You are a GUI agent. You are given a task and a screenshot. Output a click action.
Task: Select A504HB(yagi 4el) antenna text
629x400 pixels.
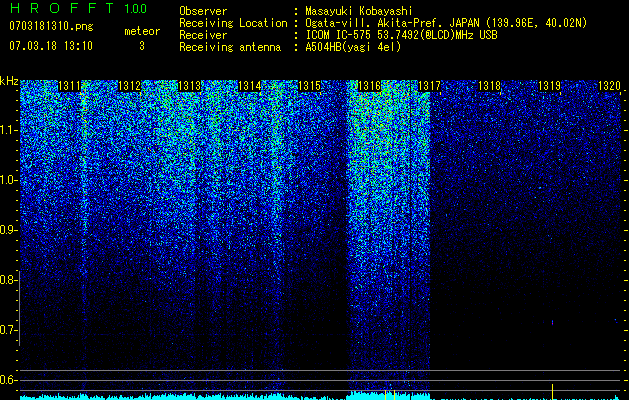pyautogui.click(x=353, y=47)
